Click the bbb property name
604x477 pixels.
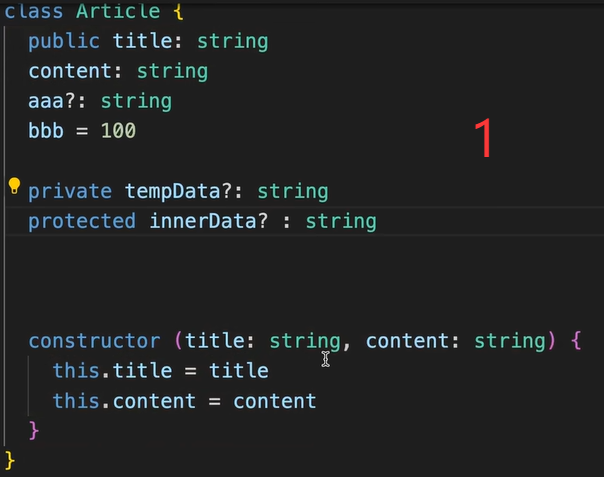46,131
